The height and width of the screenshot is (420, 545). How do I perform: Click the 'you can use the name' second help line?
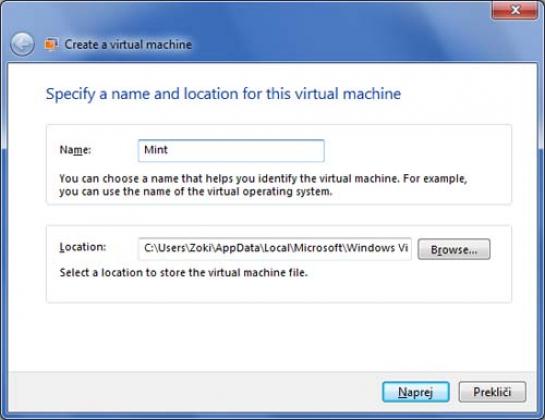click(196, 192)
